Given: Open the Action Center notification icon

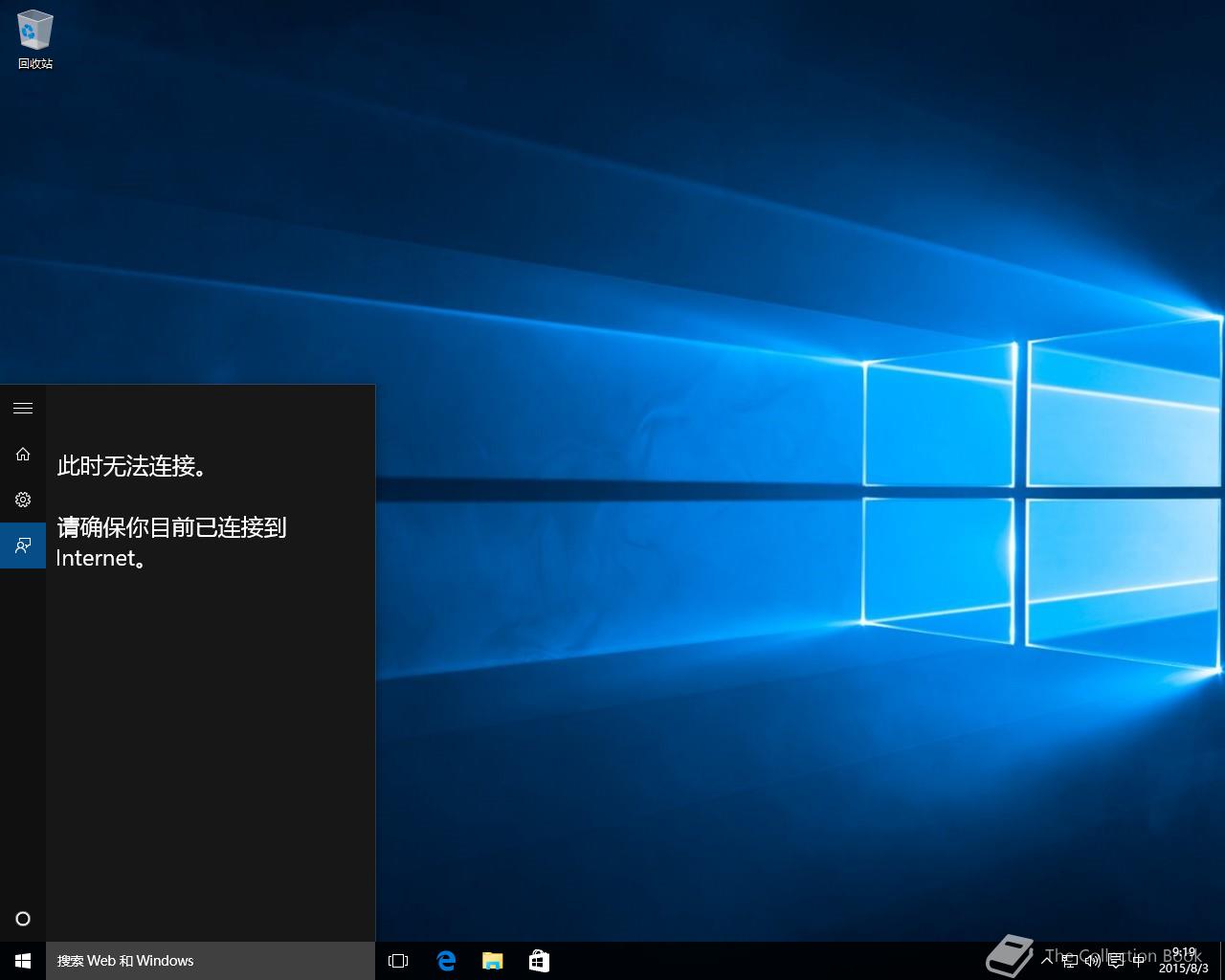Looking at the screenshot, I should click(1115, 961).
